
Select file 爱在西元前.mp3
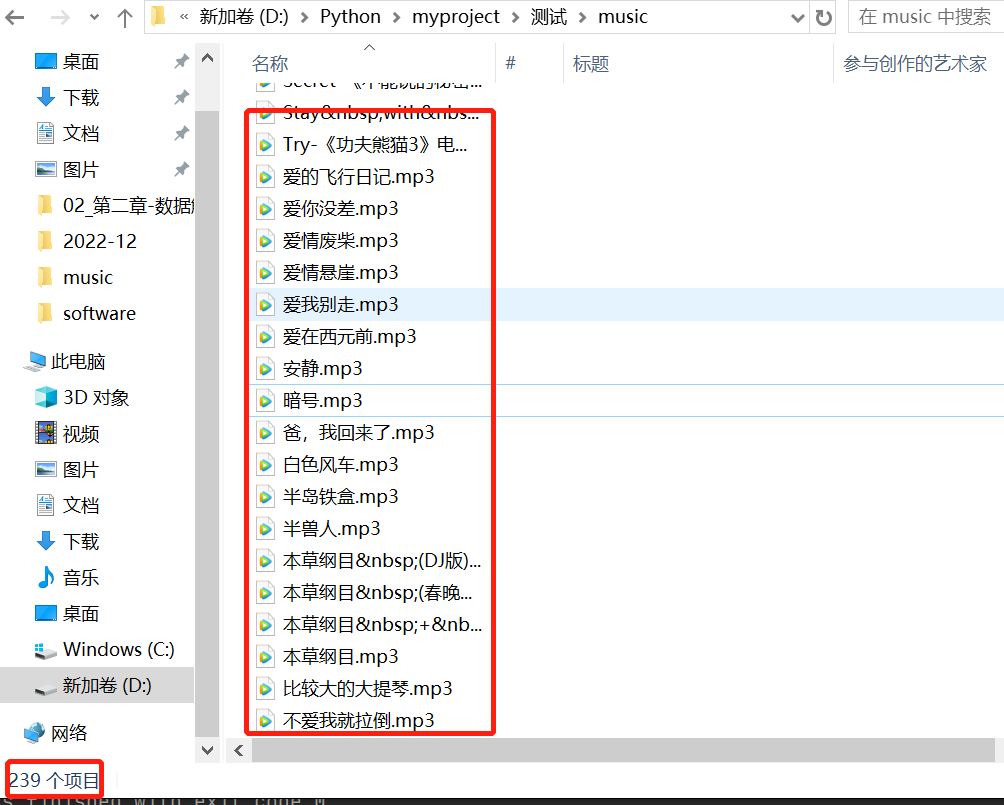coord(349,336)
